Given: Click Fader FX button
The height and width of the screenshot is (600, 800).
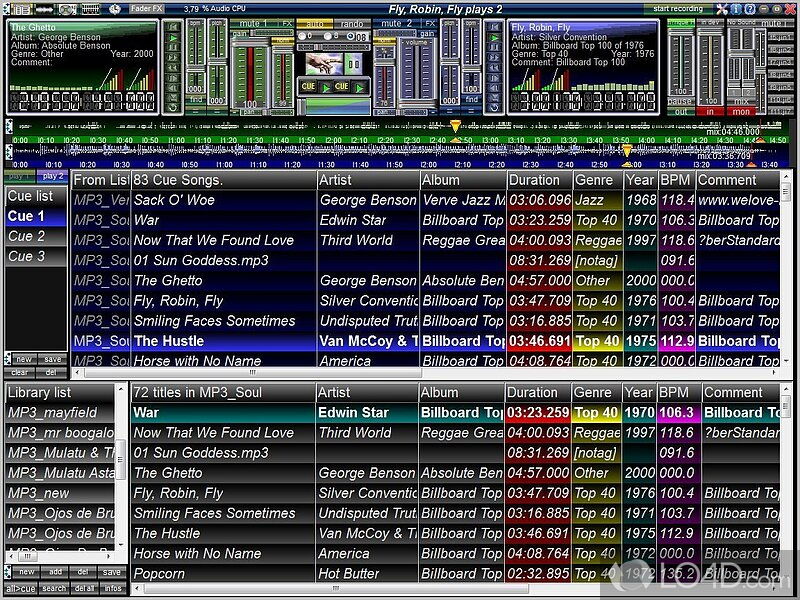Looking at the screenshot, I should [146, 9].
